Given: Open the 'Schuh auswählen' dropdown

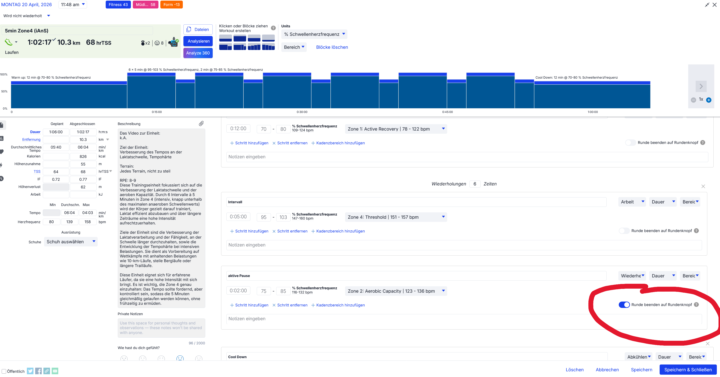Looking at the screenshot, I should 71,242.
